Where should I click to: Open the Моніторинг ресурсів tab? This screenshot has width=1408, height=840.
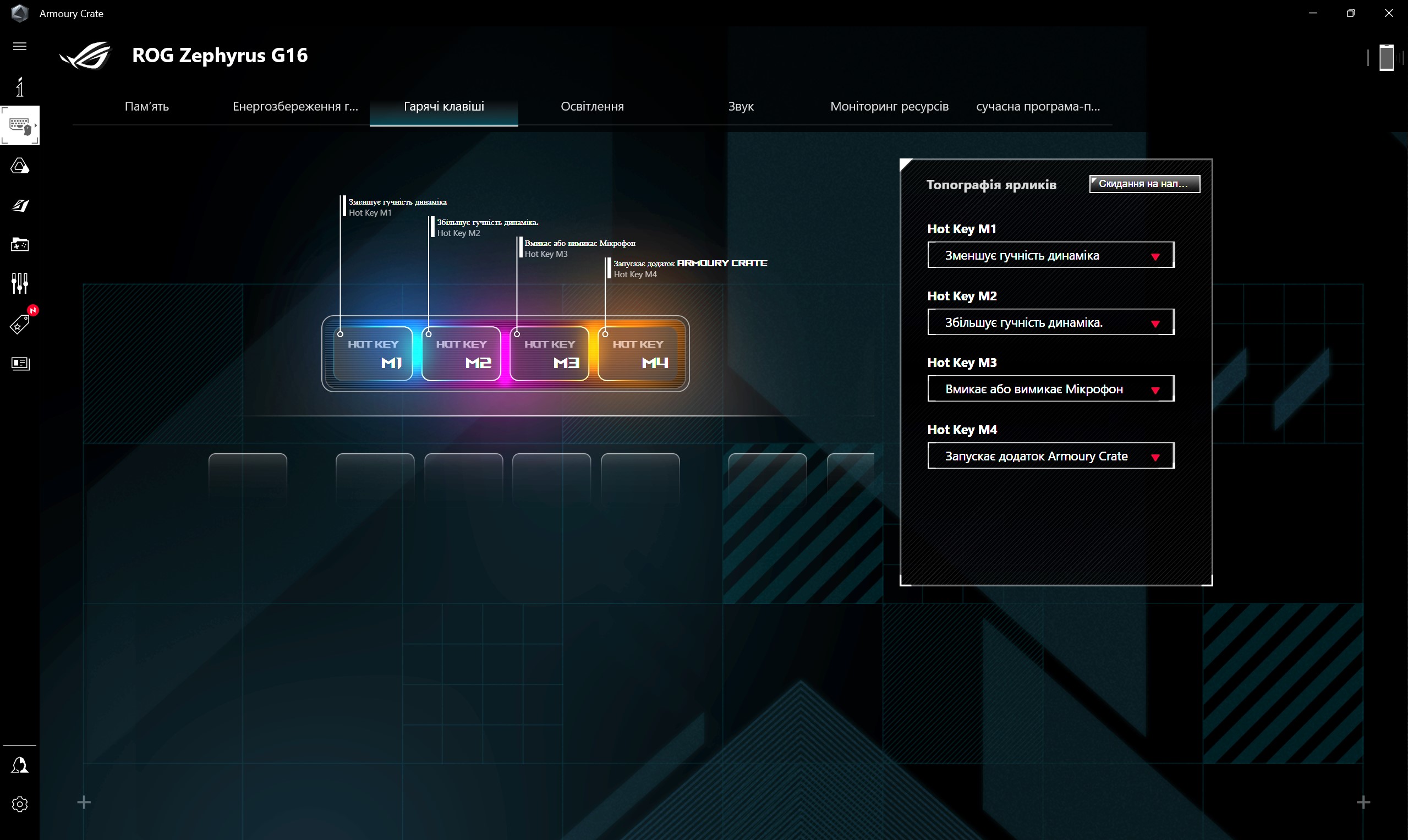coord(889,106)
